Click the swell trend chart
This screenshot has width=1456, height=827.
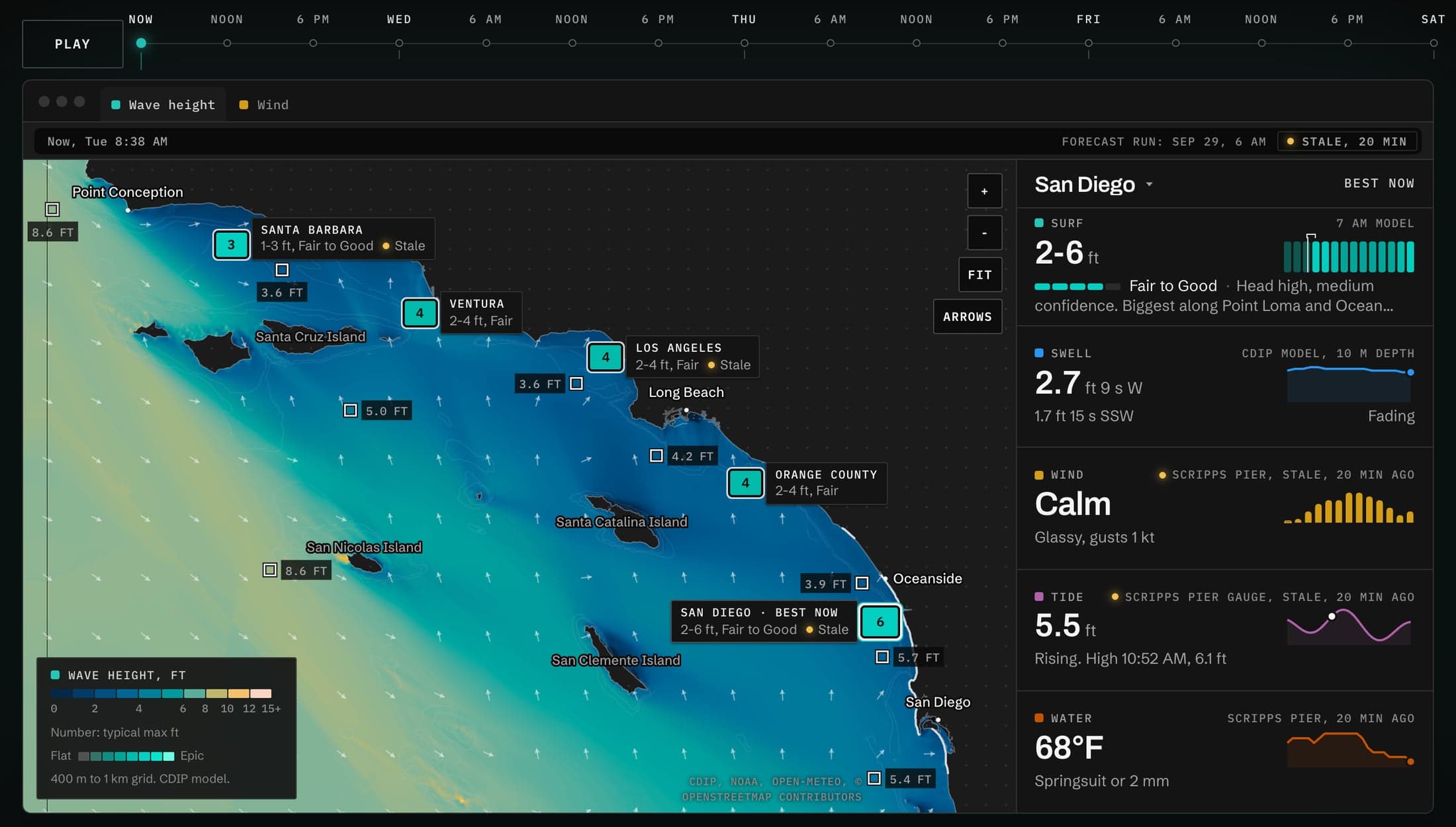(1349, 384)
